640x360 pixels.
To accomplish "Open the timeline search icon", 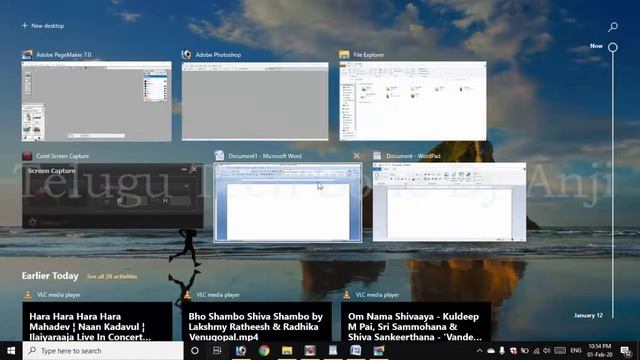I will tap(613, 27).
